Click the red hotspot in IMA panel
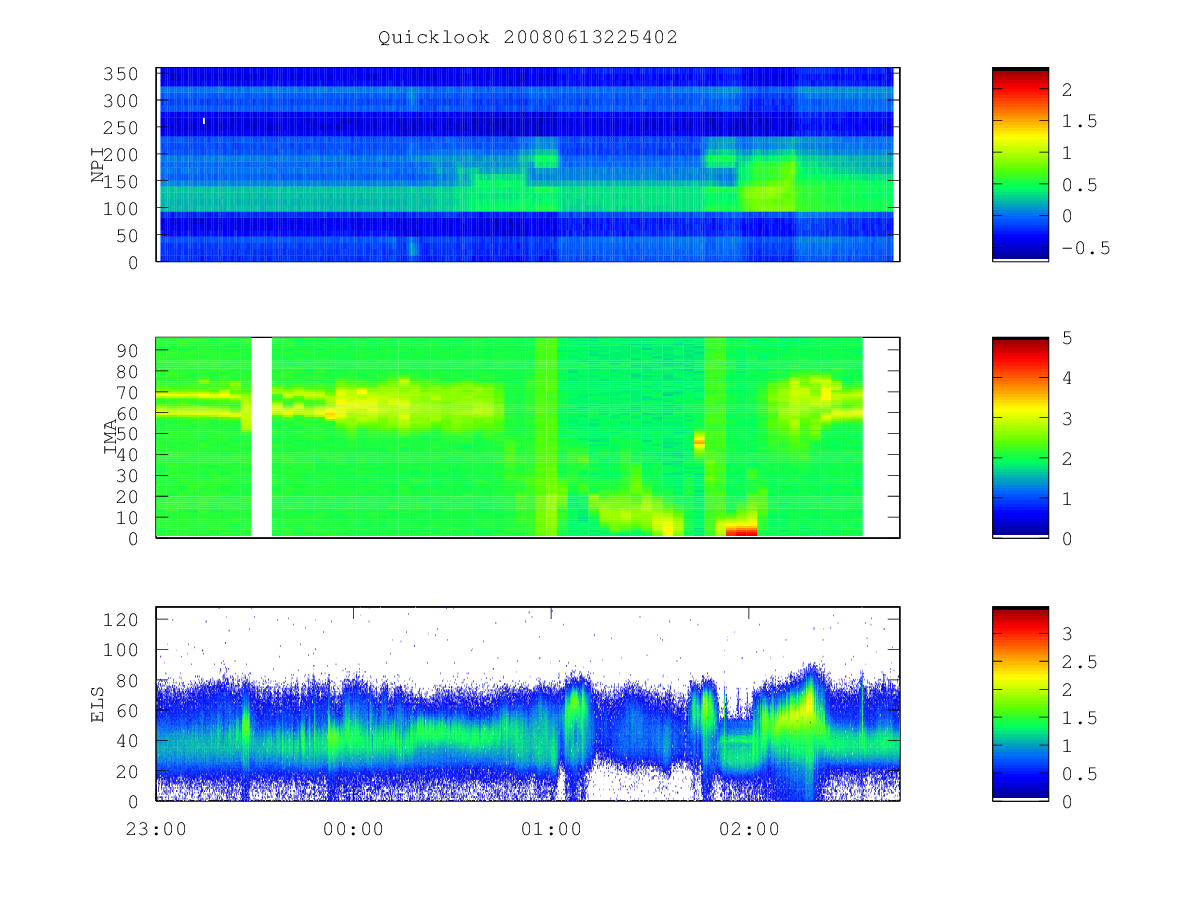This screenshot has height=900, width=1200. coord(741,530)
